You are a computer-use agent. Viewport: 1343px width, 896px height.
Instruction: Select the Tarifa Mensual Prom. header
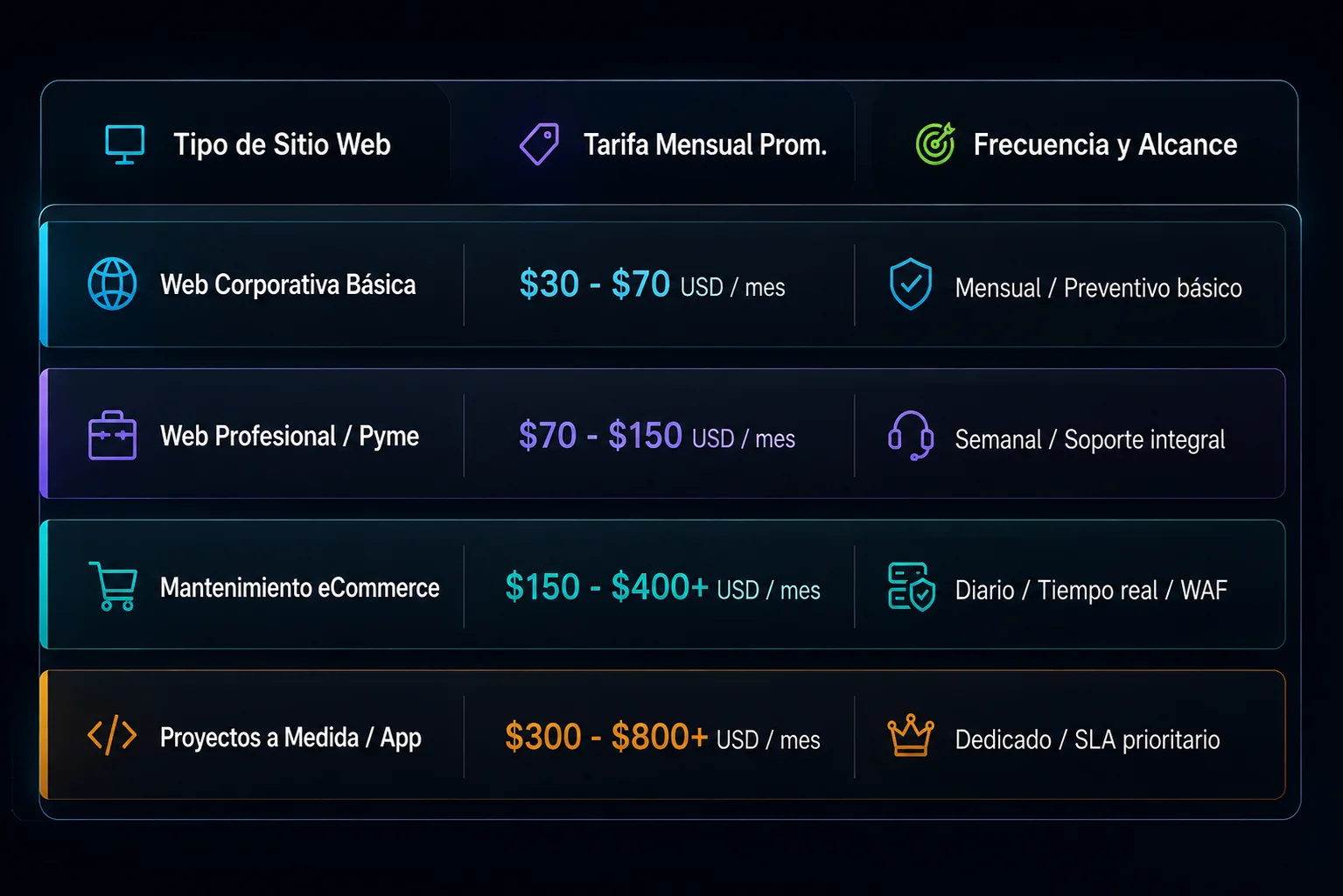(x=705, y=144)
